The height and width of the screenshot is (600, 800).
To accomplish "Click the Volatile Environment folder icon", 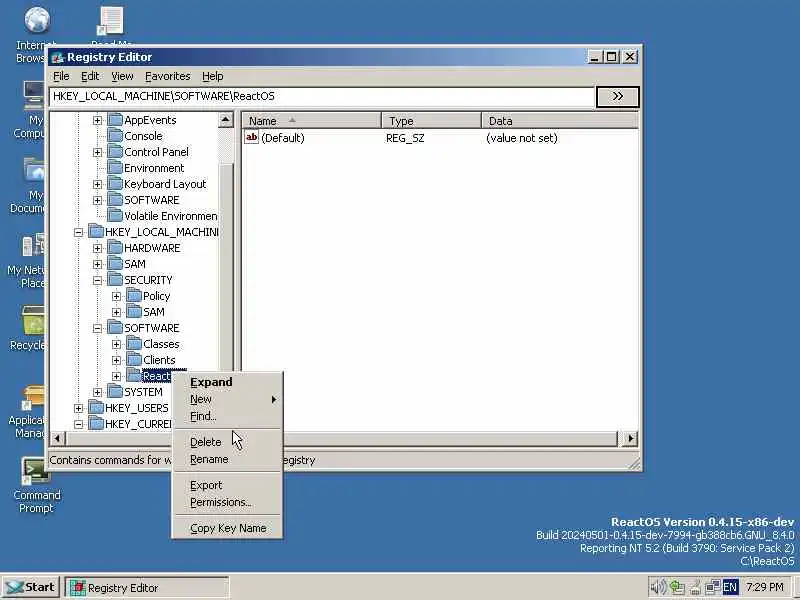I will [x=115, y=216].
